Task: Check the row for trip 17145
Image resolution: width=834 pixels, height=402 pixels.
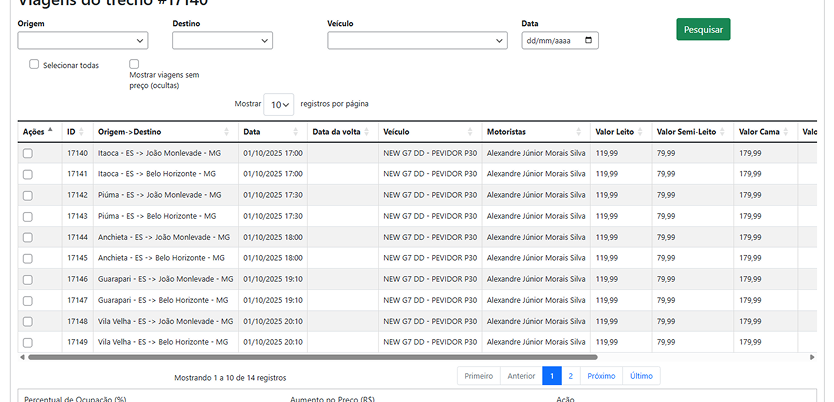Action: pos(28,258)
